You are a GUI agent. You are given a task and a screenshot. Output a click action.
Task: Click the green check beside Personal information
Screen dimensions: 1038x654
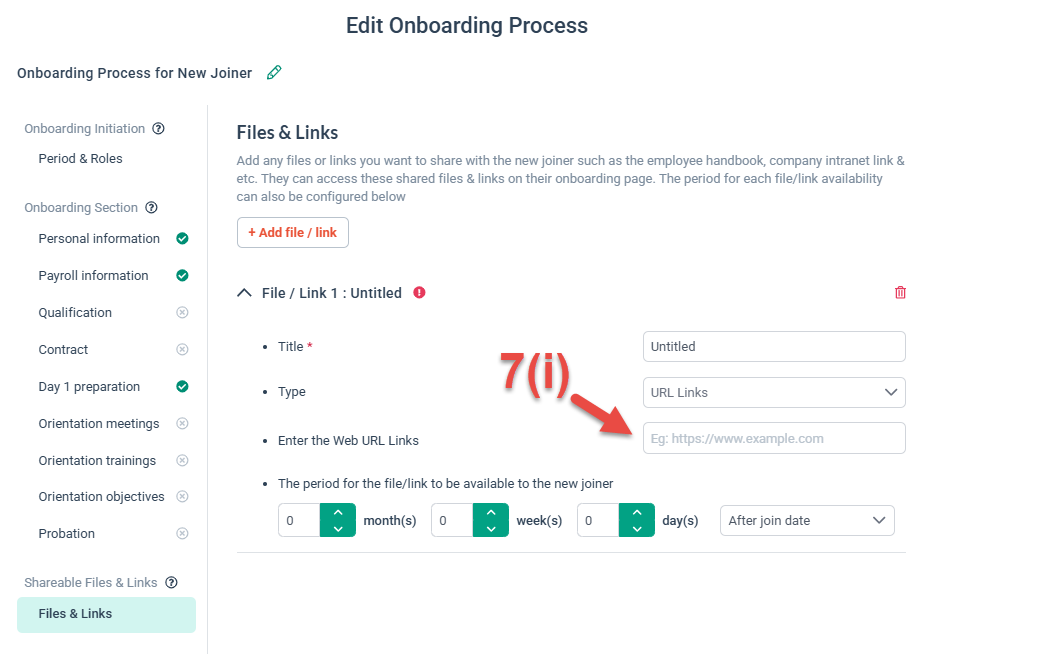(x=182, y=239)
